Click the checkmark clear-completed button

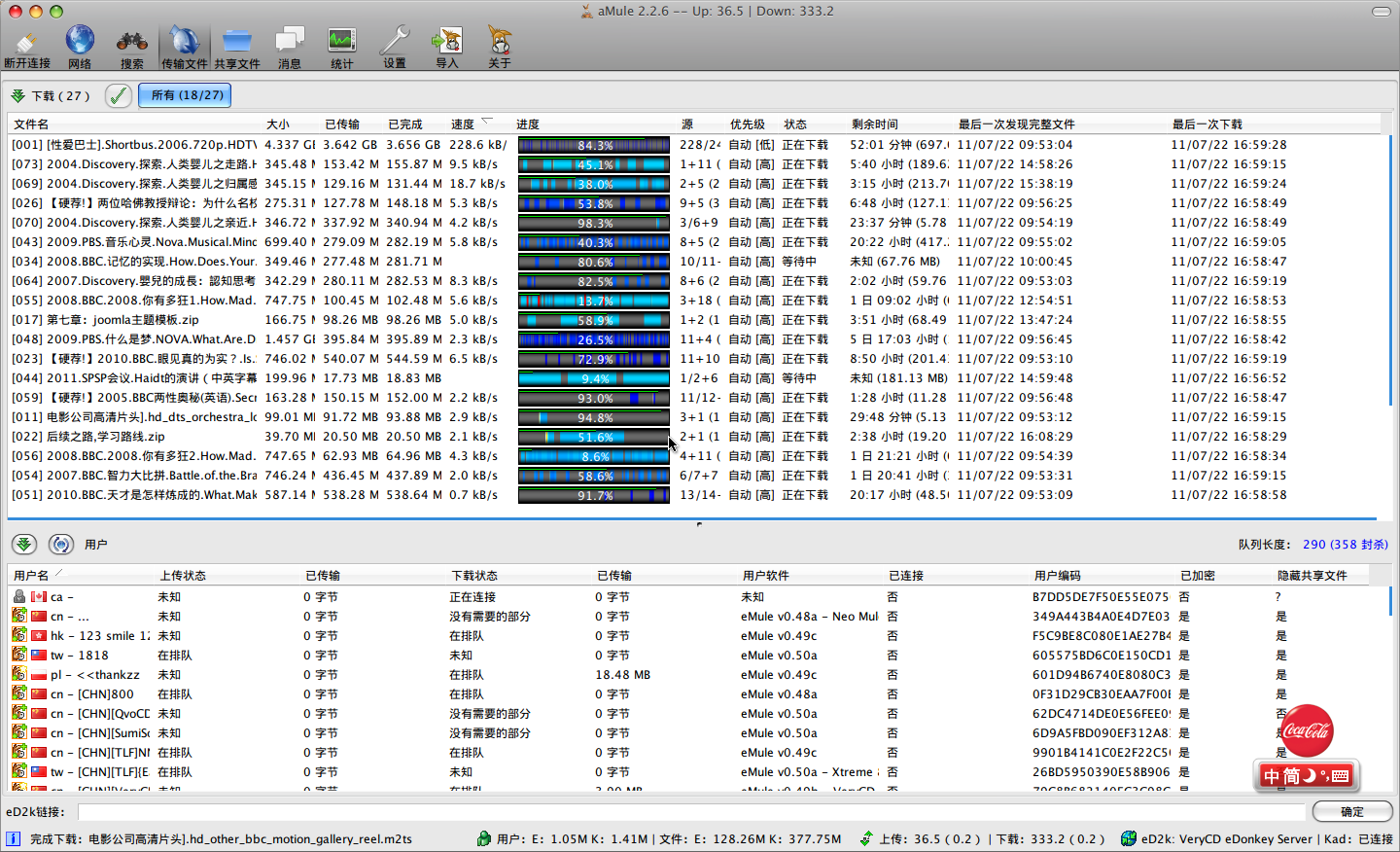(x=118, y=95)
